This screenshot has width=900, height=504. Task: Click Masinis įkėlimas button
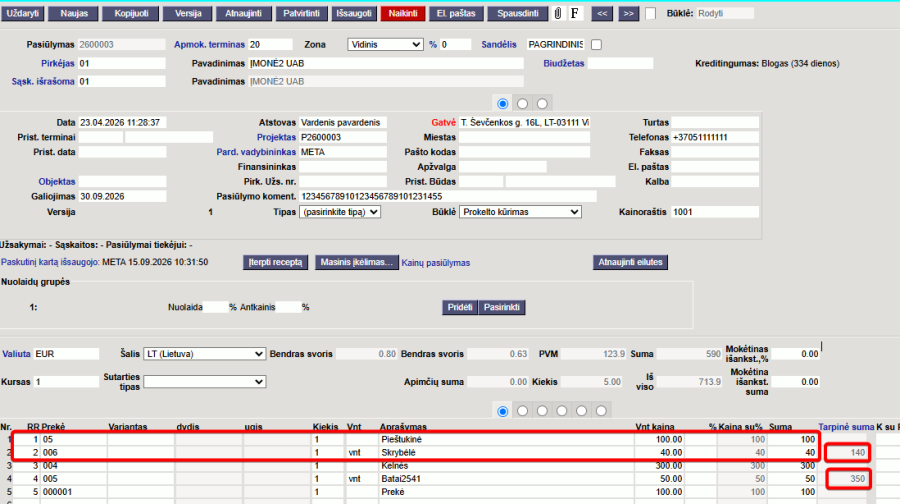(356, 262)
